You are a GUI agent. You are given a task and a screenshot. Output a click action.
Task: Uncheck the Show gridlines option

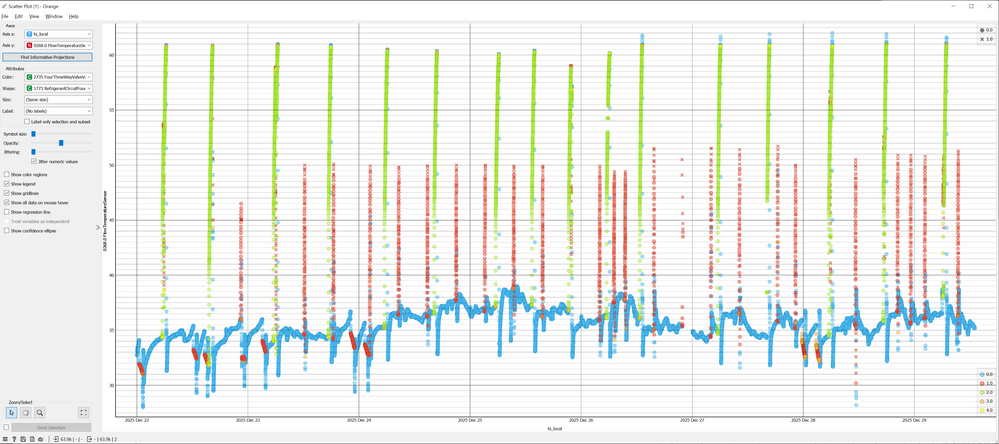pyautogui.click(x=7, y=193)
